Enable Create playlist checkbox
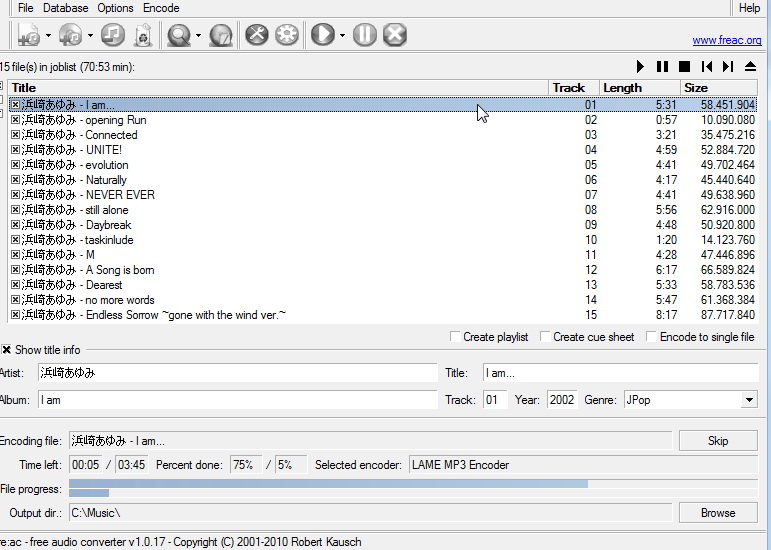 tap(455, 337)
